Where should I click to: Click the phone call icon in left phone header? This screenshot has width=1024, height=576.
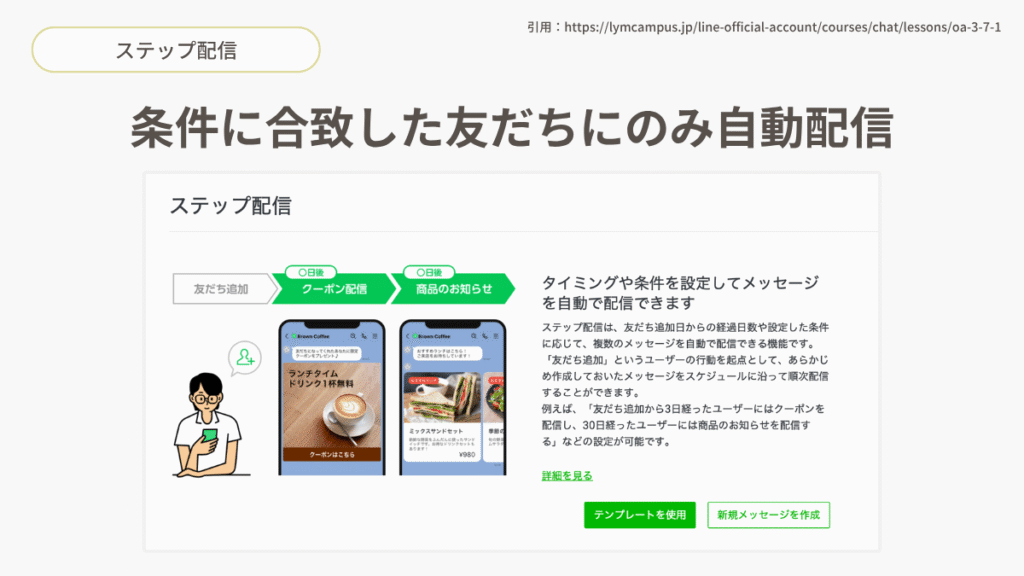[364, 336]
